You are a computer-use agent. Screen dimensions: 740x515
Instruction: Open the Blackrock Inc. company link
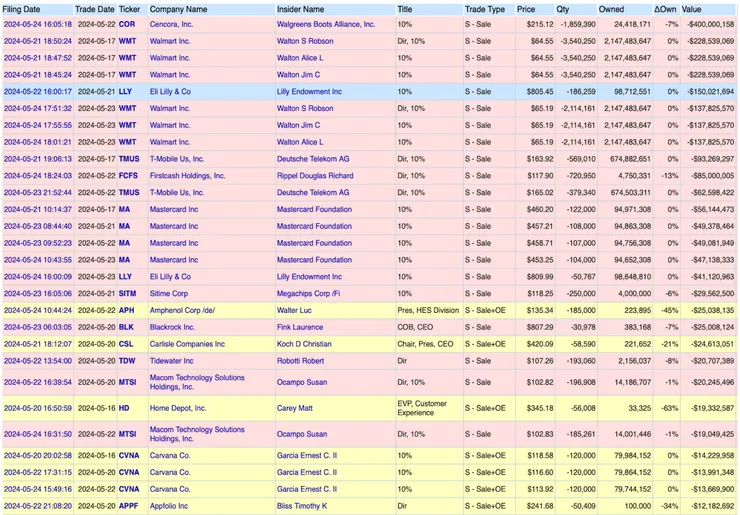pos(172,327)
